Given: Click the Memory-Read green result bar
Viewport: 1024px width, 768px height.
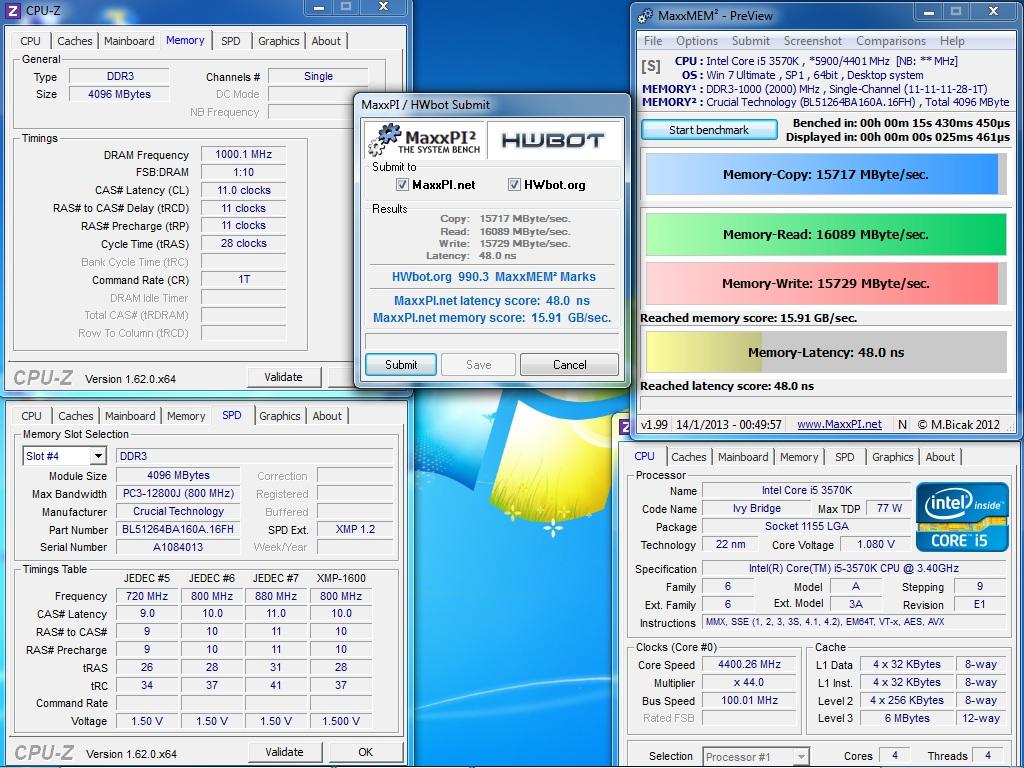Looking at the screenshot, I should click(825, 234).
